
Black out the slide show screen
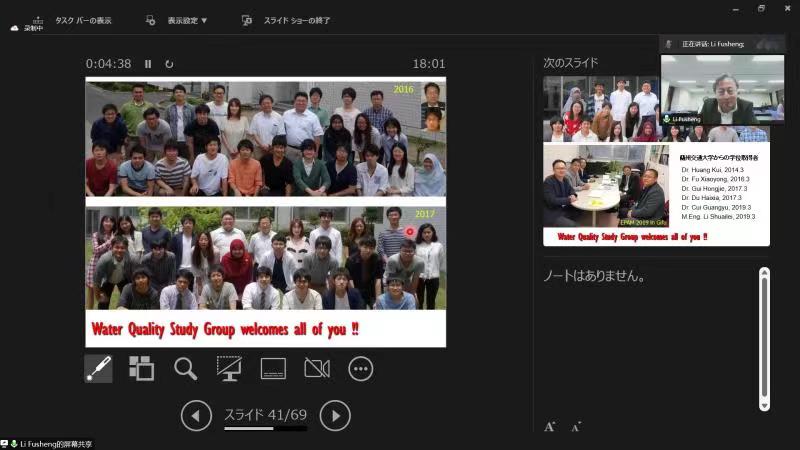pyautogui.click(x=229, y=368)
